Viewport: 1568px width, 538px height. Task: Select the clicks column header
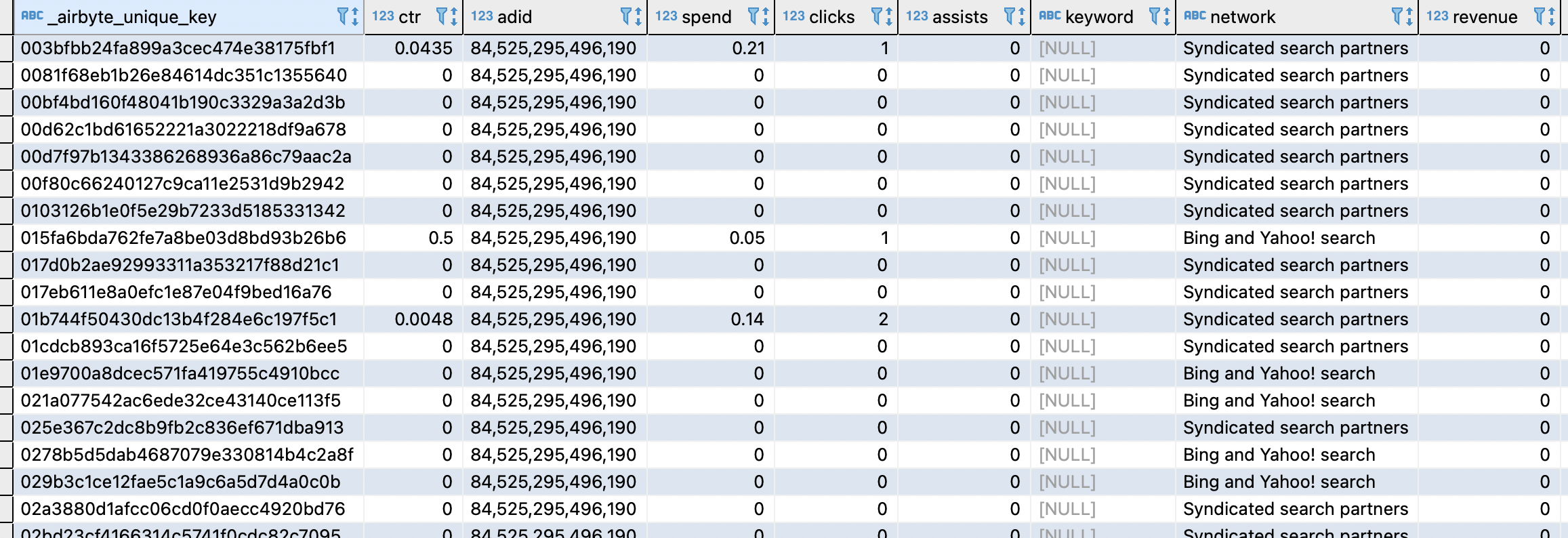[836, 17]
